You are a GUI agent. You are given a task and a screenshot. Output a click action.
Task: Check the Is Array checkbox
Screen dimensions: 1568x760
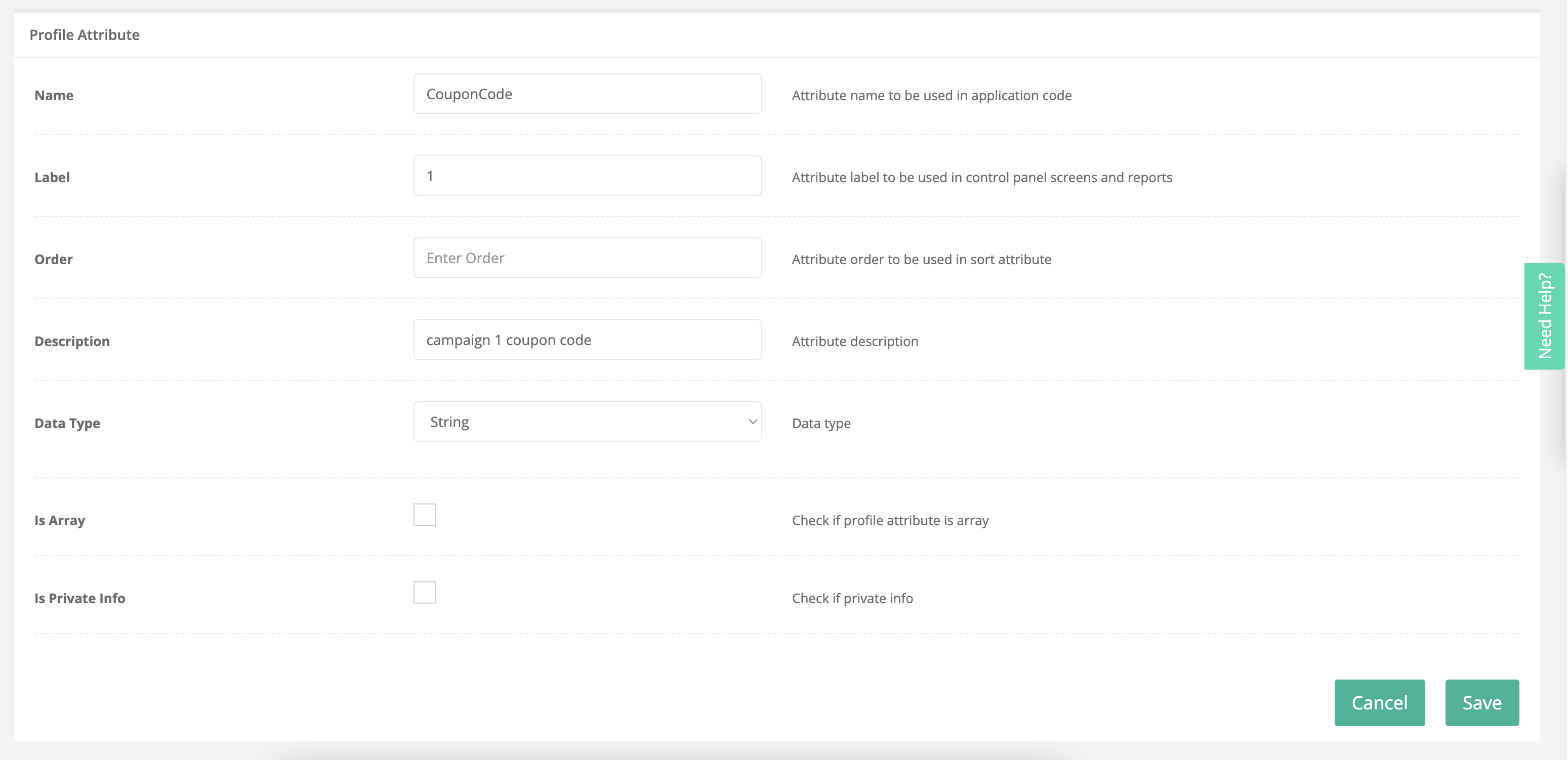[x=424, y=515]
